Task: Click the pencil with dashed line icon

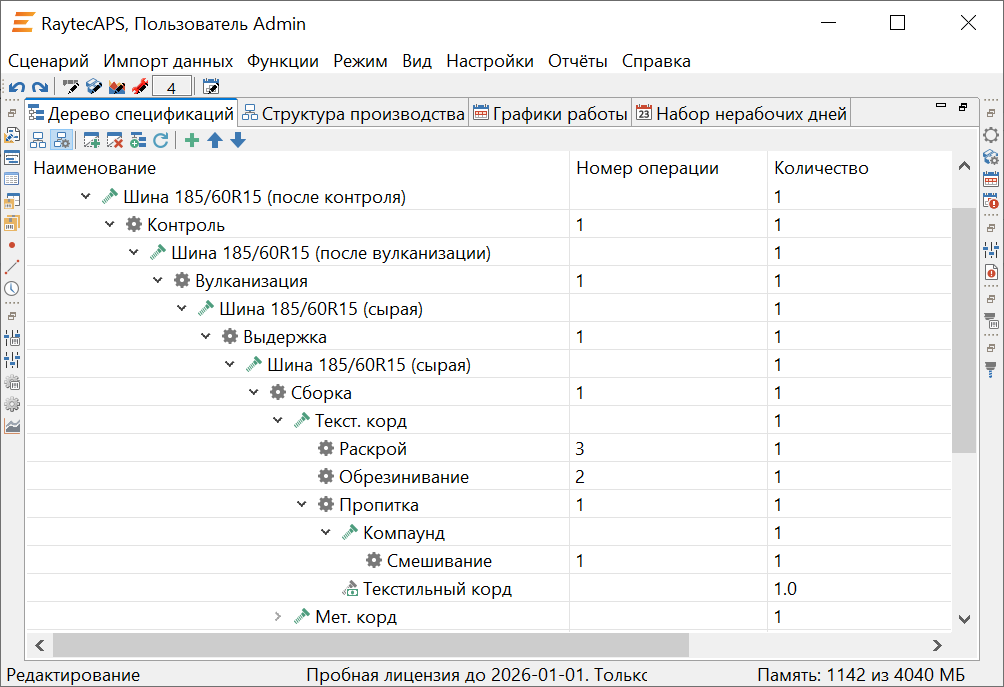Action: click(x=70, y=86)
